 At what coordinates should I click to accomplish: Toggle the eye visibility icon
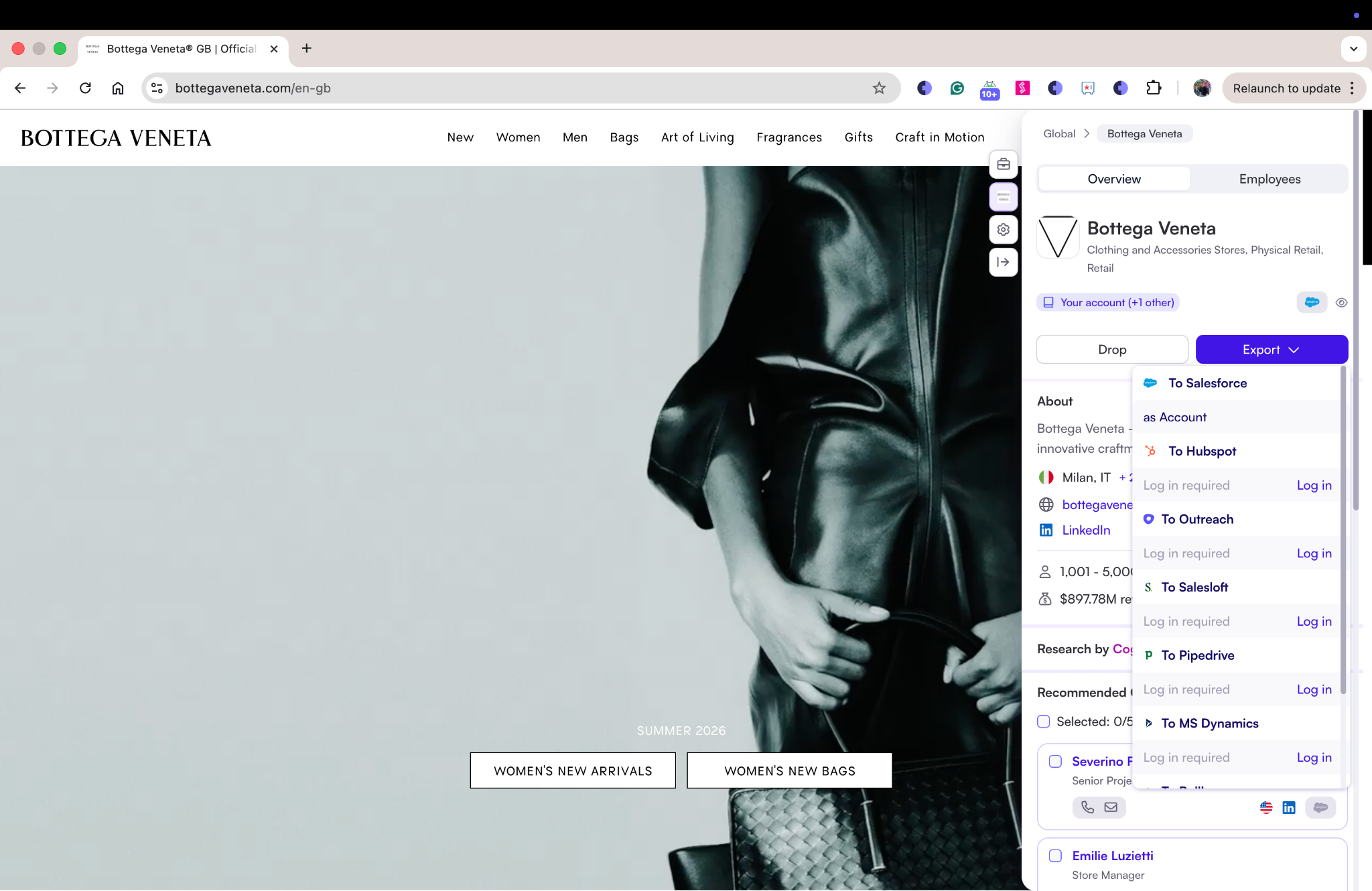click(1341, 303)
